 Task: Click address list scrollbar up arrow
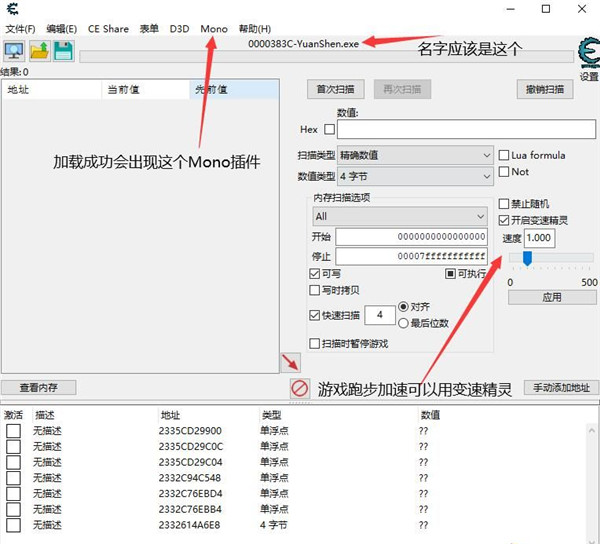click(x=591, y=431)
